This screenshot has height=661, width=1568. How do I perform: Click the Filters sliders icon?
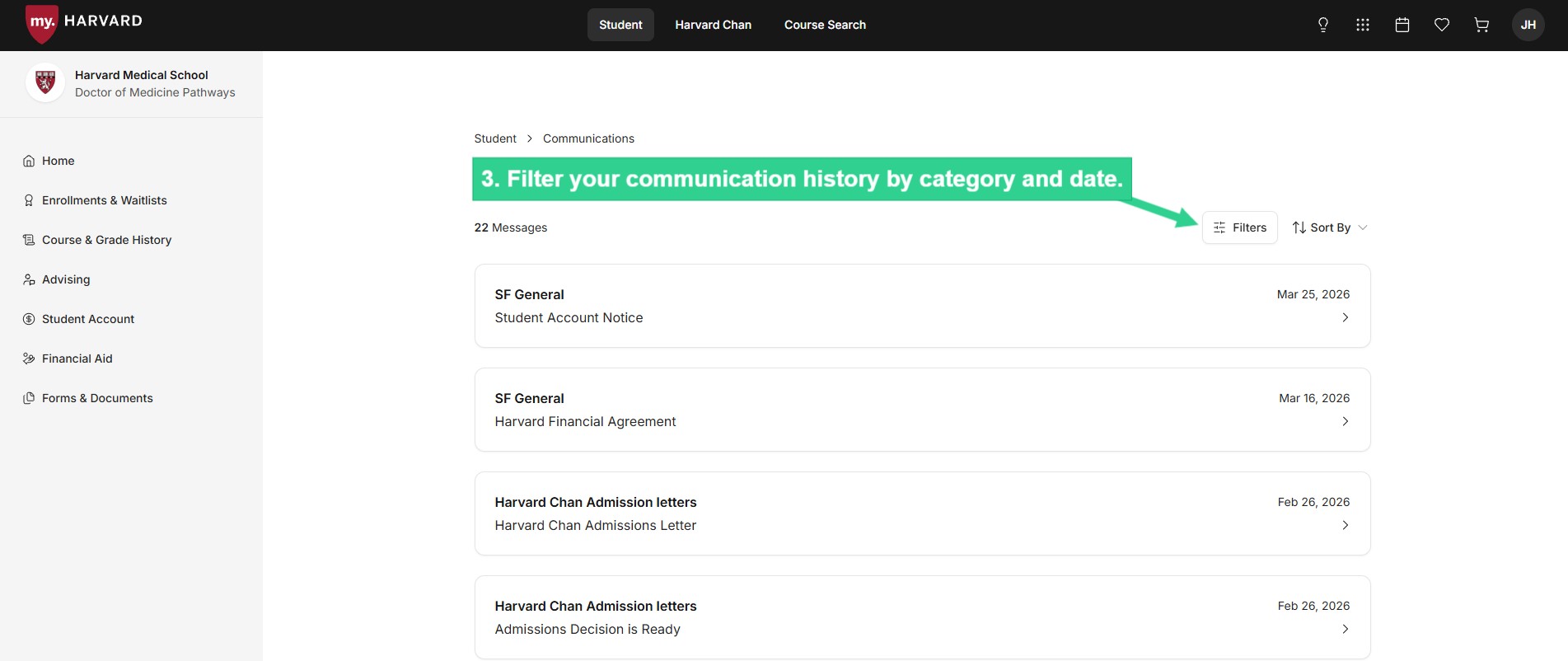[x=1219, y=227]
